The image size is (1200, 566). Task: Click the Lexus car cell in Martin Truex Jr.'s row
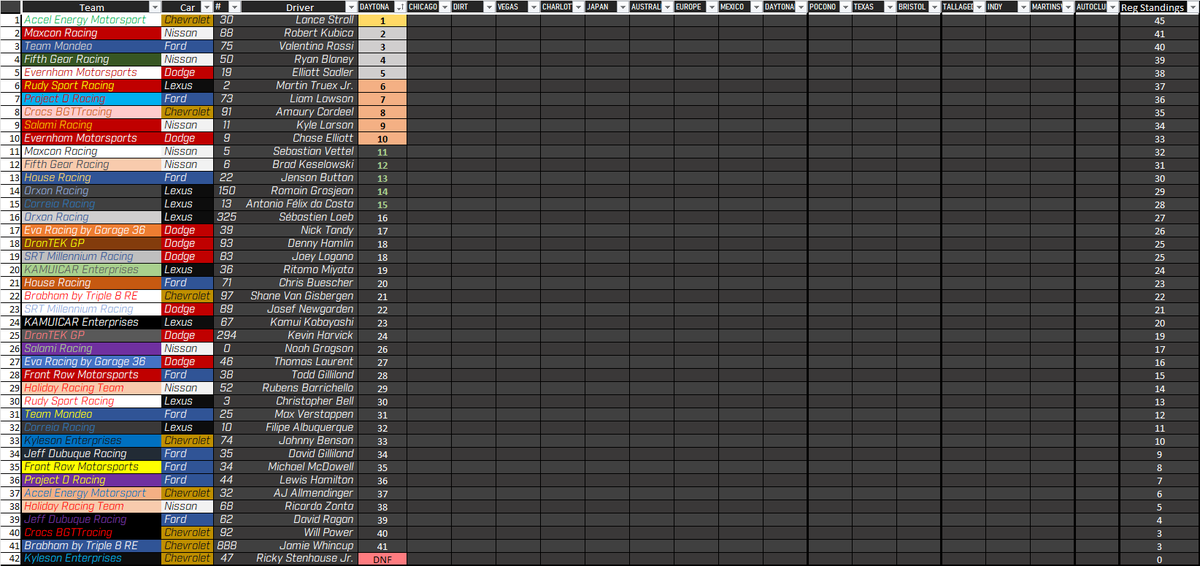click(187, 86)
